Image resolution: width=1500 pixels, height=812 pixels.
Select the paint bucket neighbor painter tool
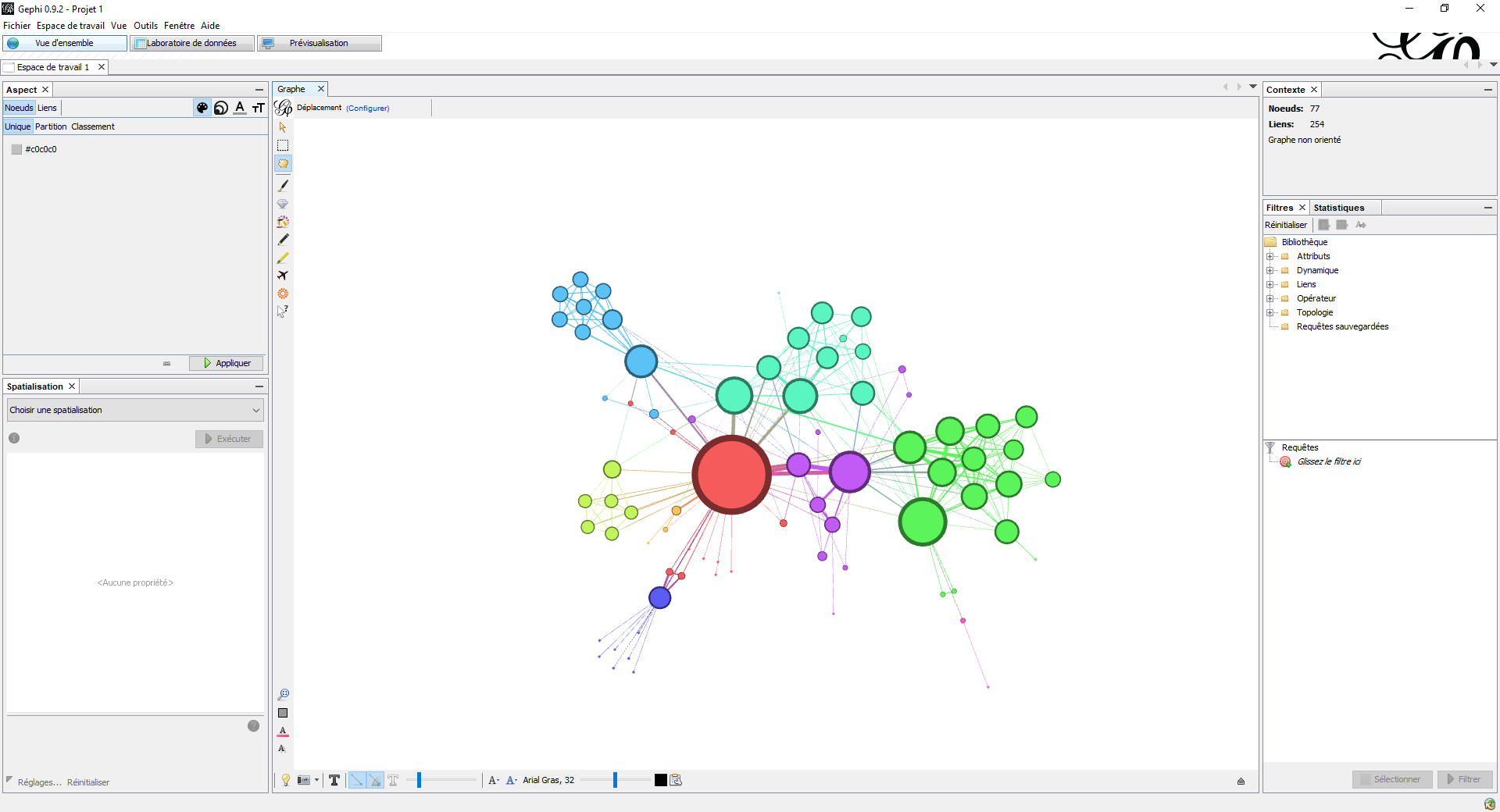click(283, 222)
